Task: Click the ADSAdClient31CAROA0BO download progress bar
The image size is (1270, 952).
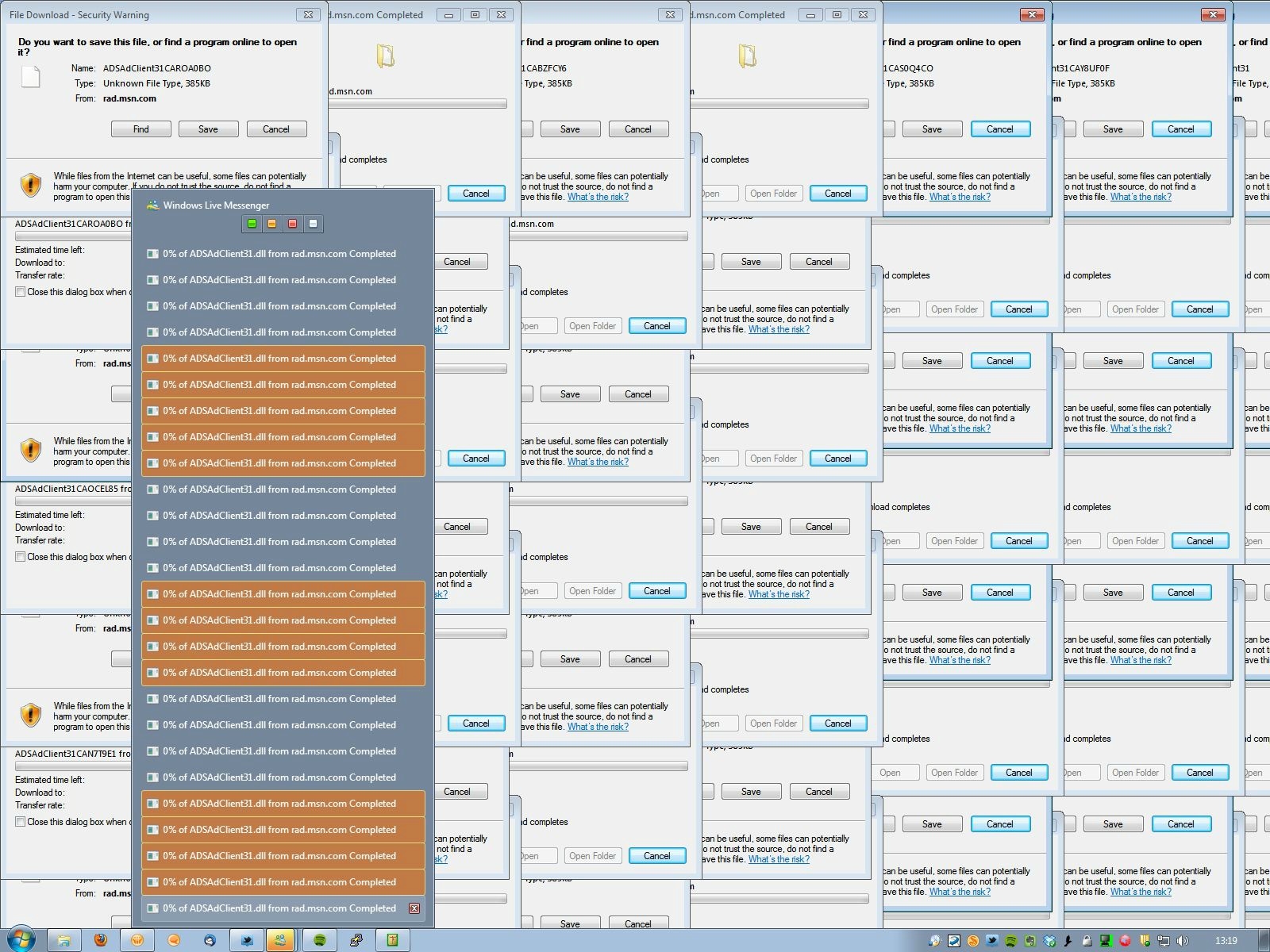Action: point(73,236)
